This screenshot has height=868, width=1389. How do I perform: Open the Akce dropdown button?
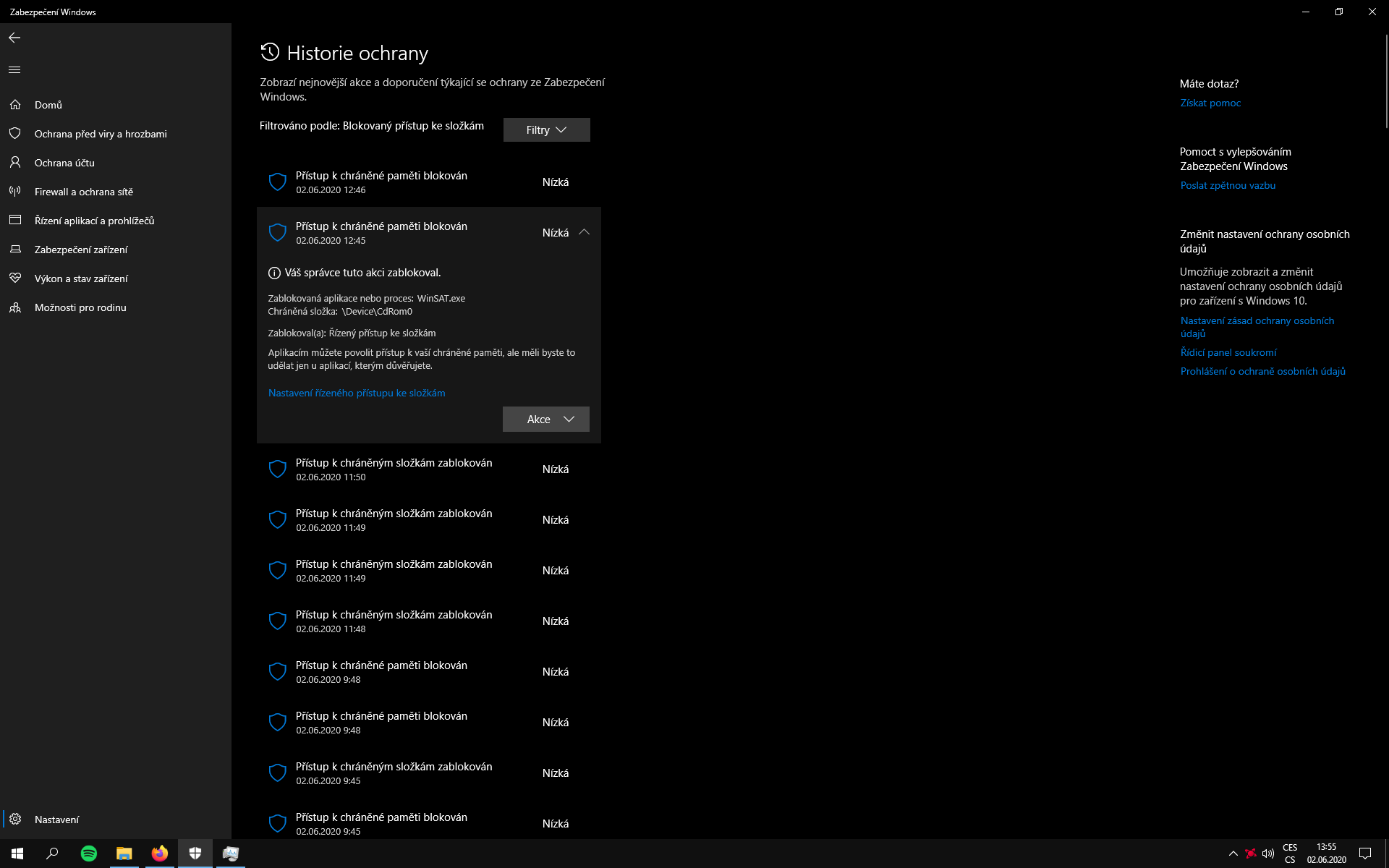tap(546, 420)
